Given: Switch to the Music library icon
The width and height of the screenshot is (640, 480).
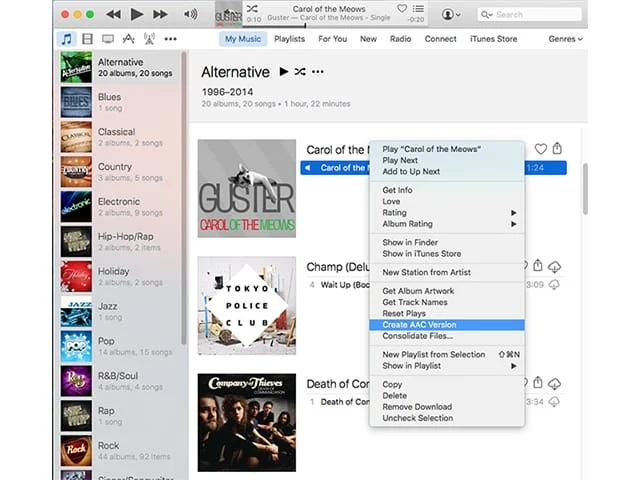Looking at the screenshot, I should [67, 39].
